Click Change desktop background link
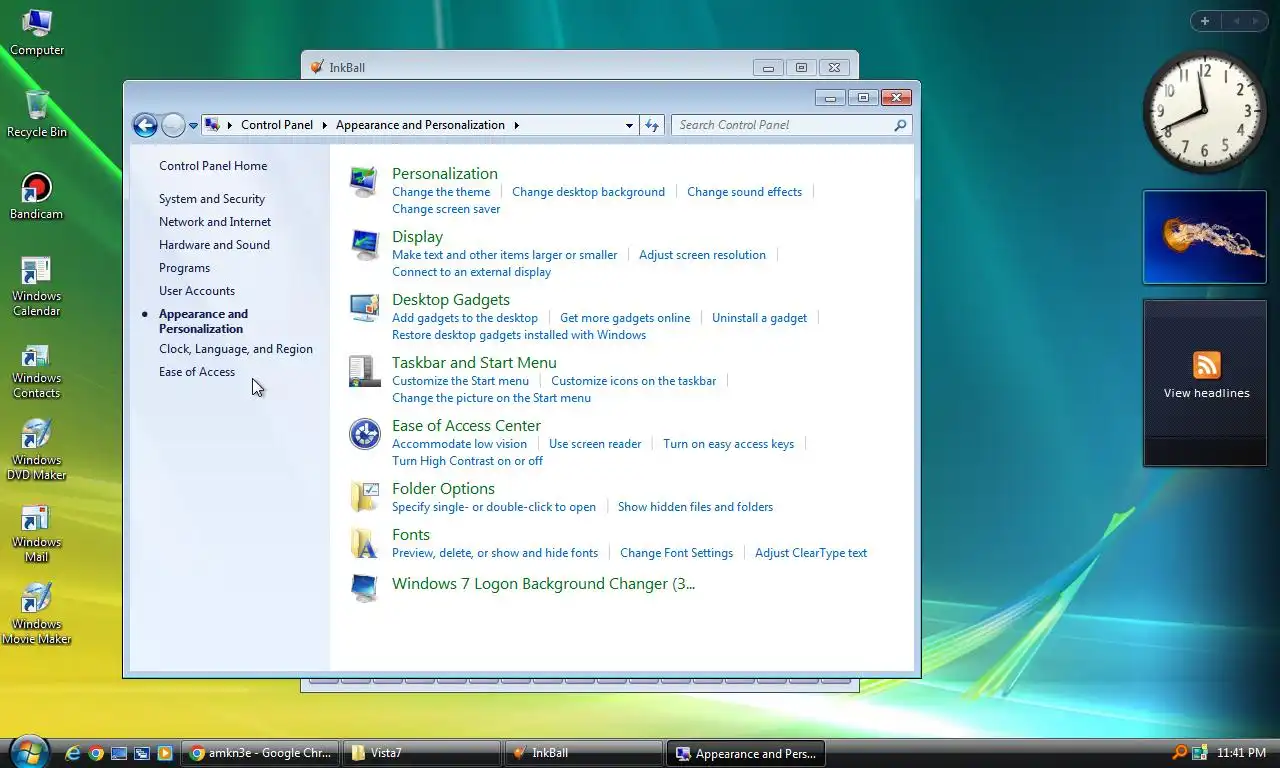Image resolution: width=1280 pixels, height=768 pixels. pyautogui.click(x=588, y=192)
